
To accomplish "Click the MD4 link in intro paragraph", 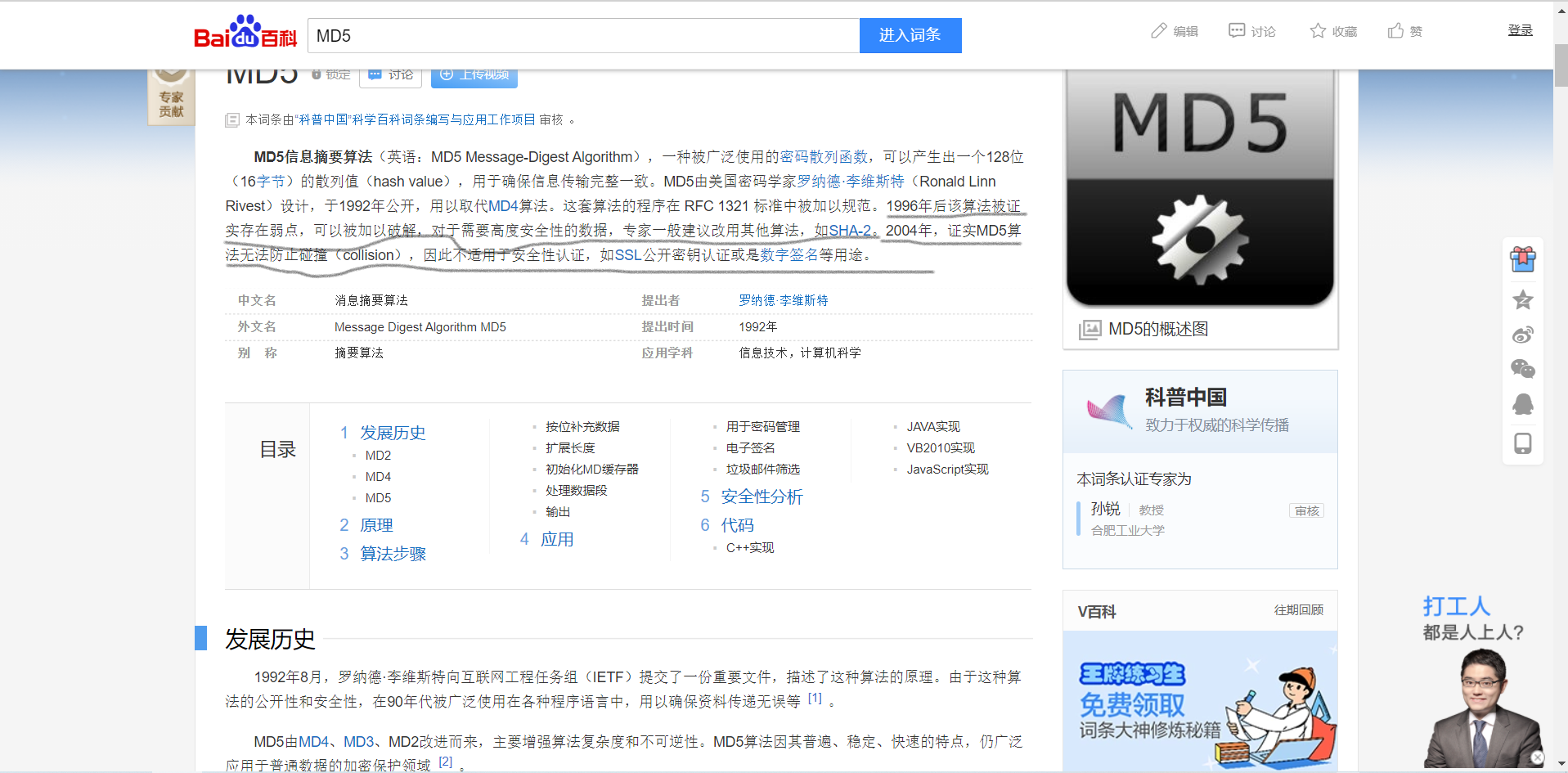I will coord(503,206).
